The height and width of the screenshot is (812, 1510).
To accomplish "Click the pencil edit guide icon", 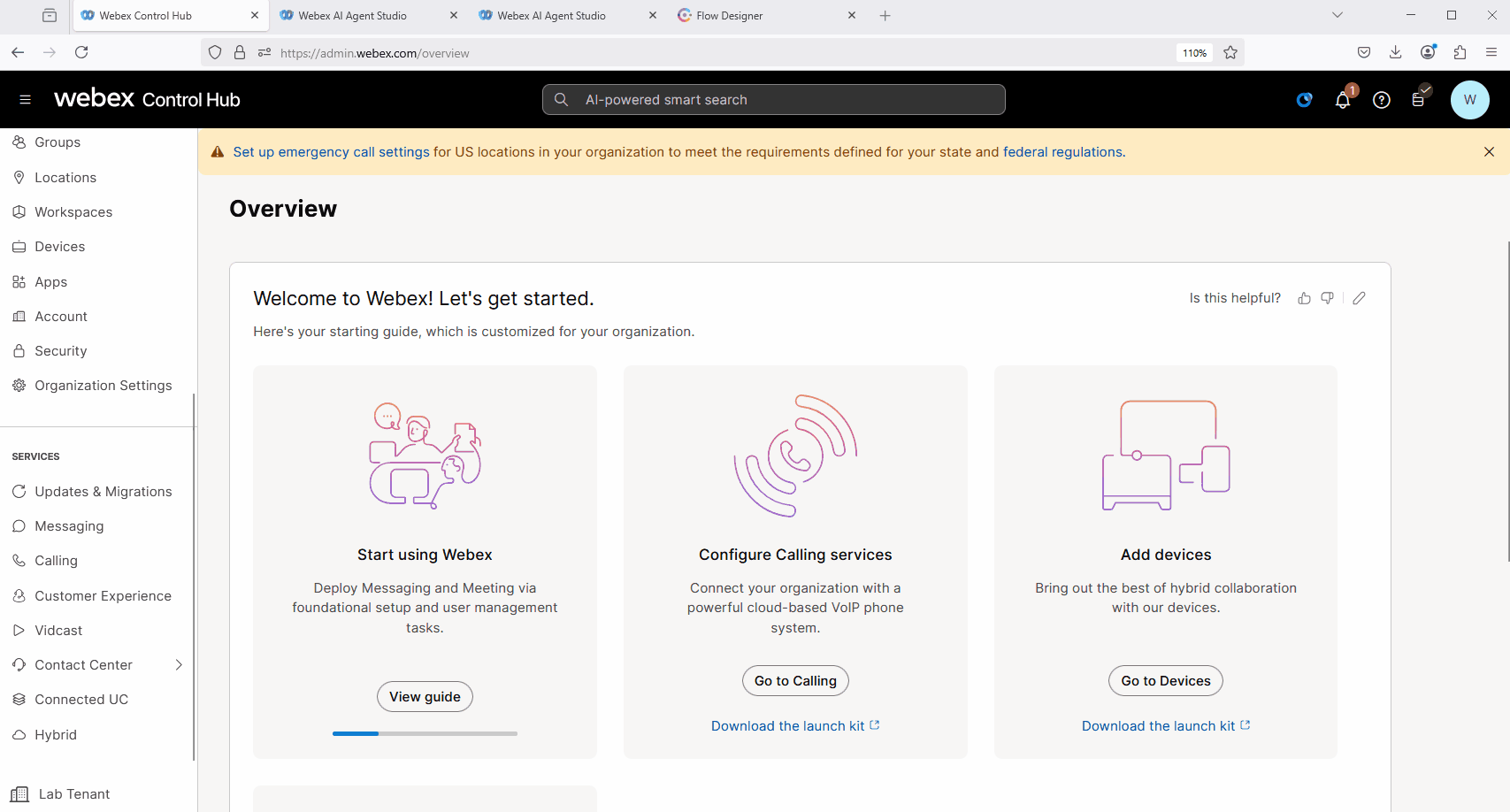I will pos(1359,299).
